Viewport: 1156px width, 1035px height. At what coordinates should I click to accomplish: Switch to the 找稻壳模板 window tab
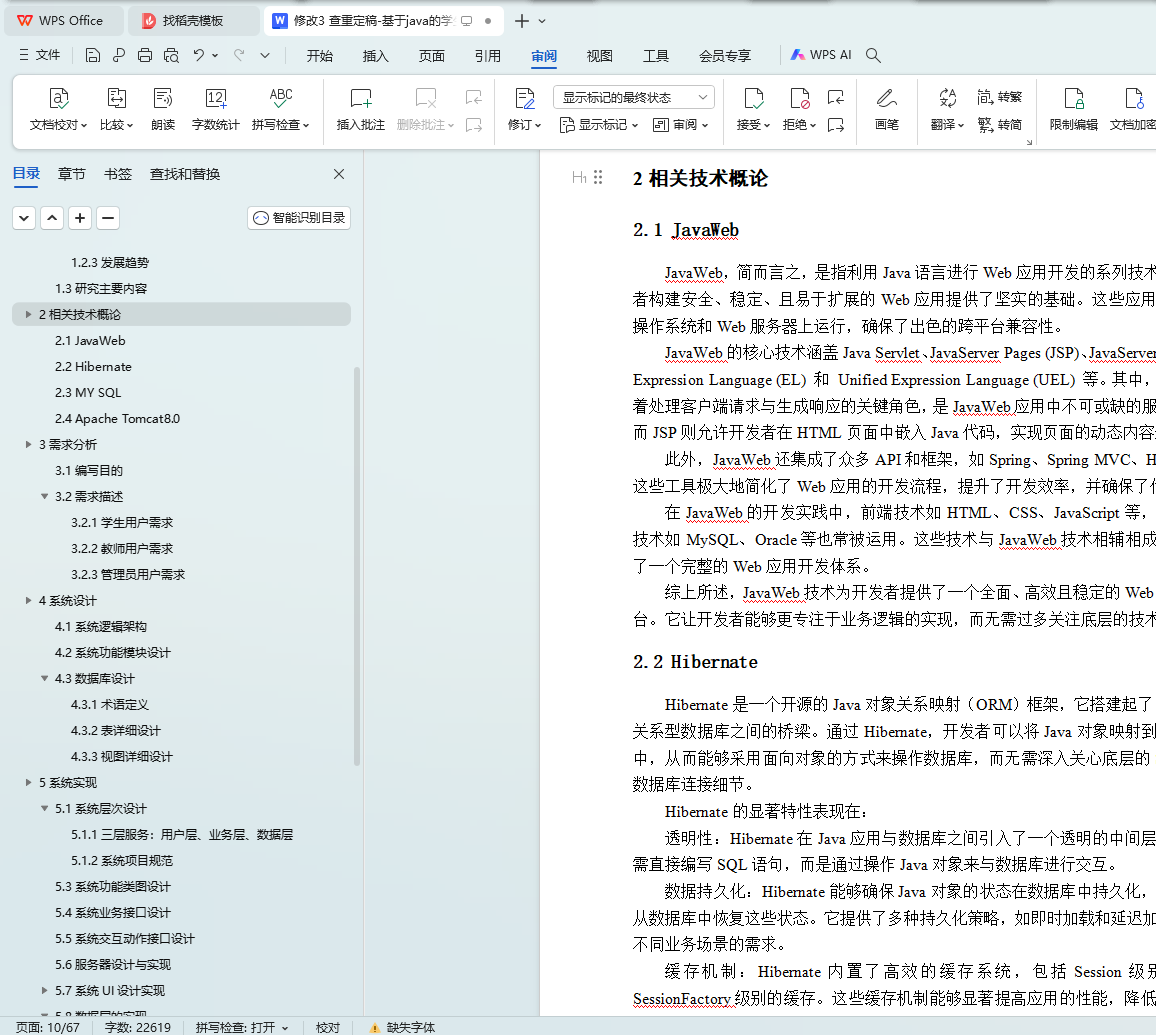[x=193, y=21]
